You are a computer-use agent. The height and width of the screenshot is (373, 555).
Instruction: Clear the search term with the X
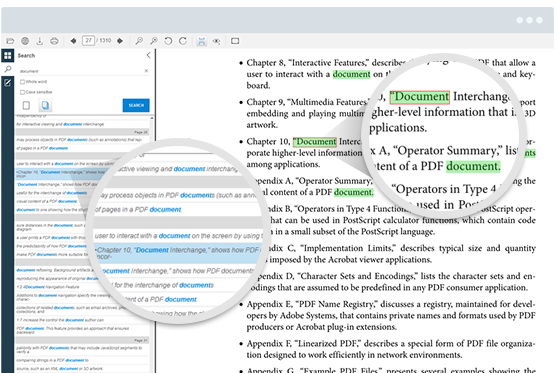point(146,71)
